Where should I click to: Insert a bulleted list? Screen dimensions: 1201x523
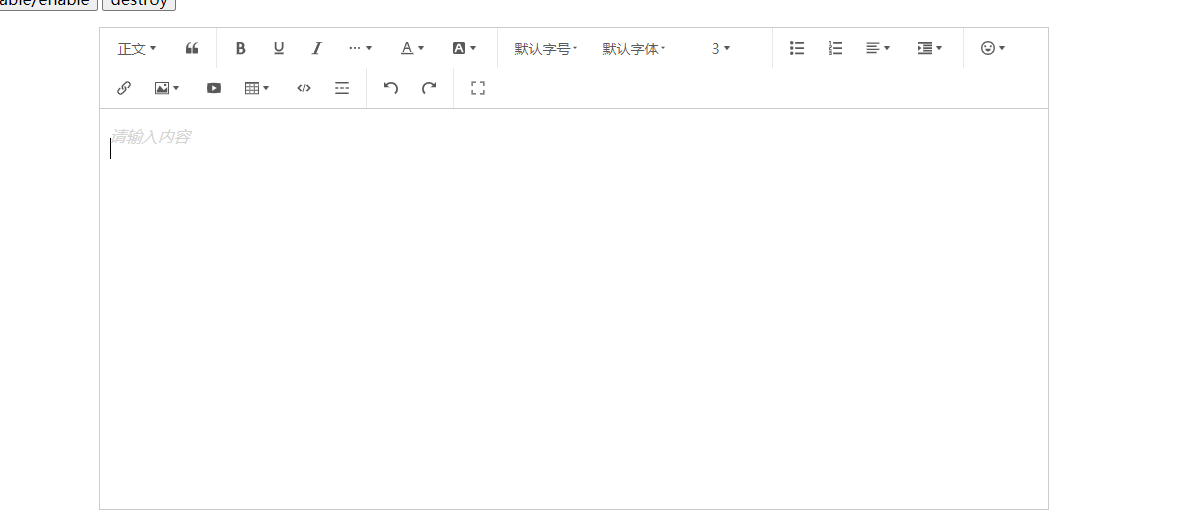pos(797,48)
